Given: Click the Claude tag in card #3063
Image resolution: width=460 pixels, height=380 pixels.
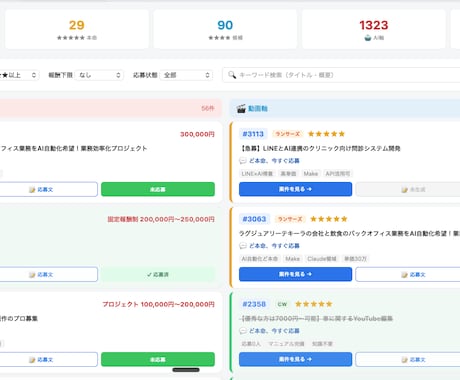Looking at the screenshot, I should [322, 259].
